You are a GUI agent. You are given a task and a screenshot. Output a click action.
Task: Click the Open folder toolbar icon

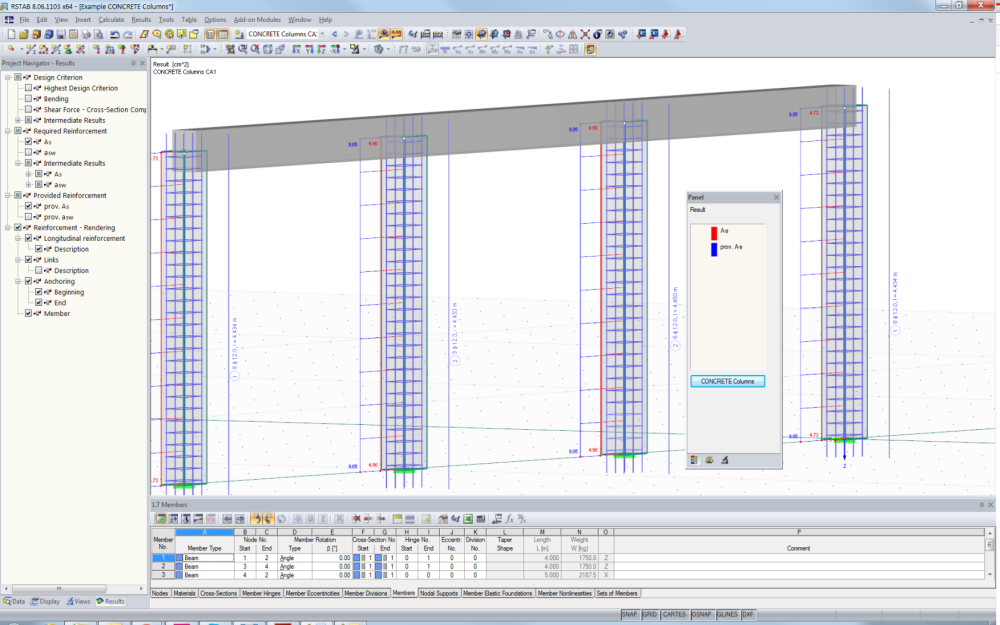click(24, 34)
